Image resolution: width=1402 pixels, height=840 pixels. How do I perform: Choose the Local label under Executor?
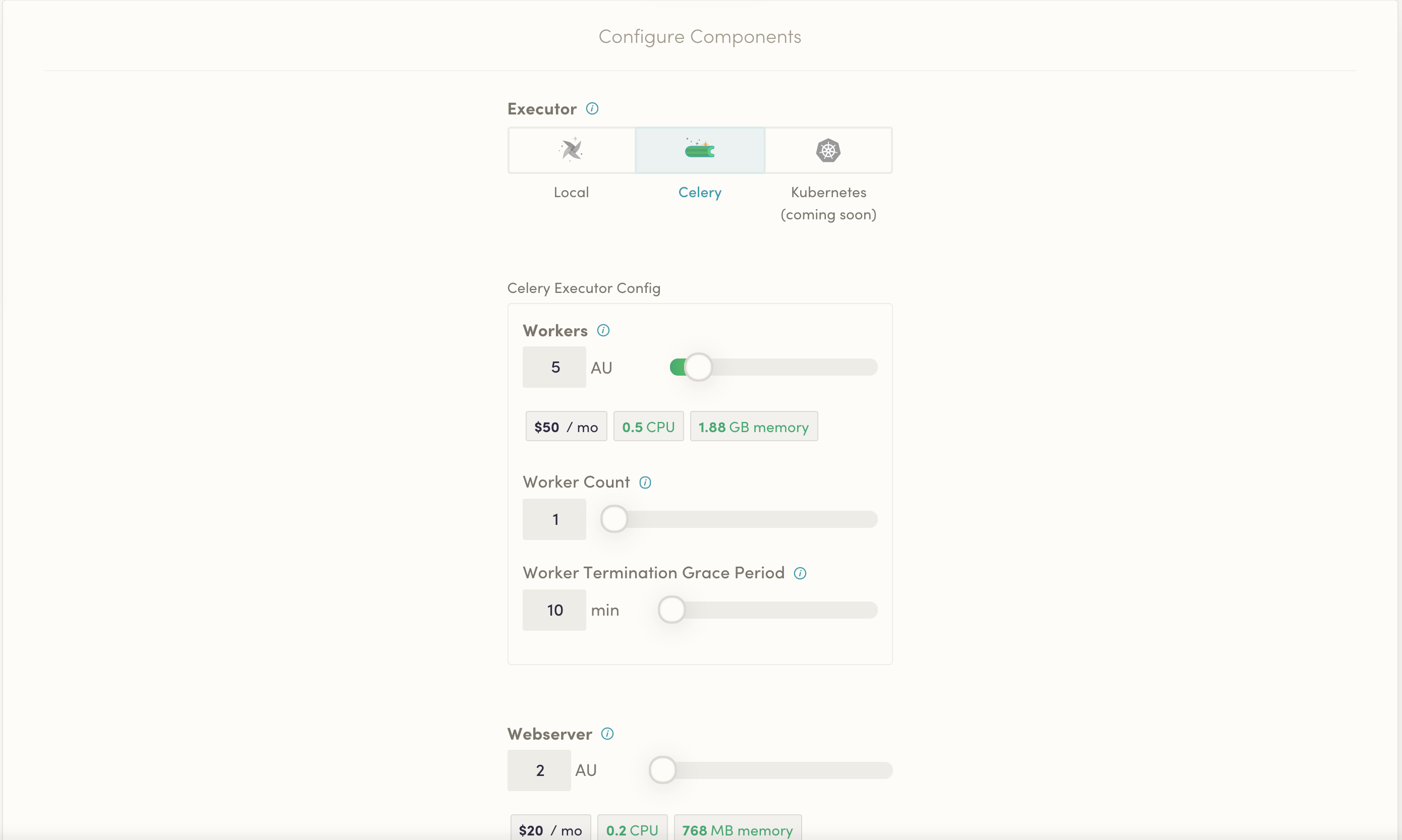click(571, 193)
